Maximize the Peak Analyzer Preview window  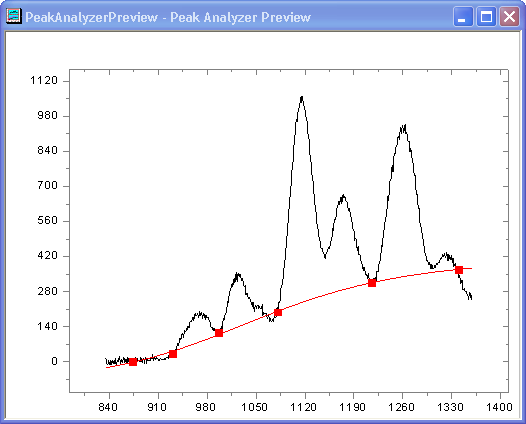point(486,16)
